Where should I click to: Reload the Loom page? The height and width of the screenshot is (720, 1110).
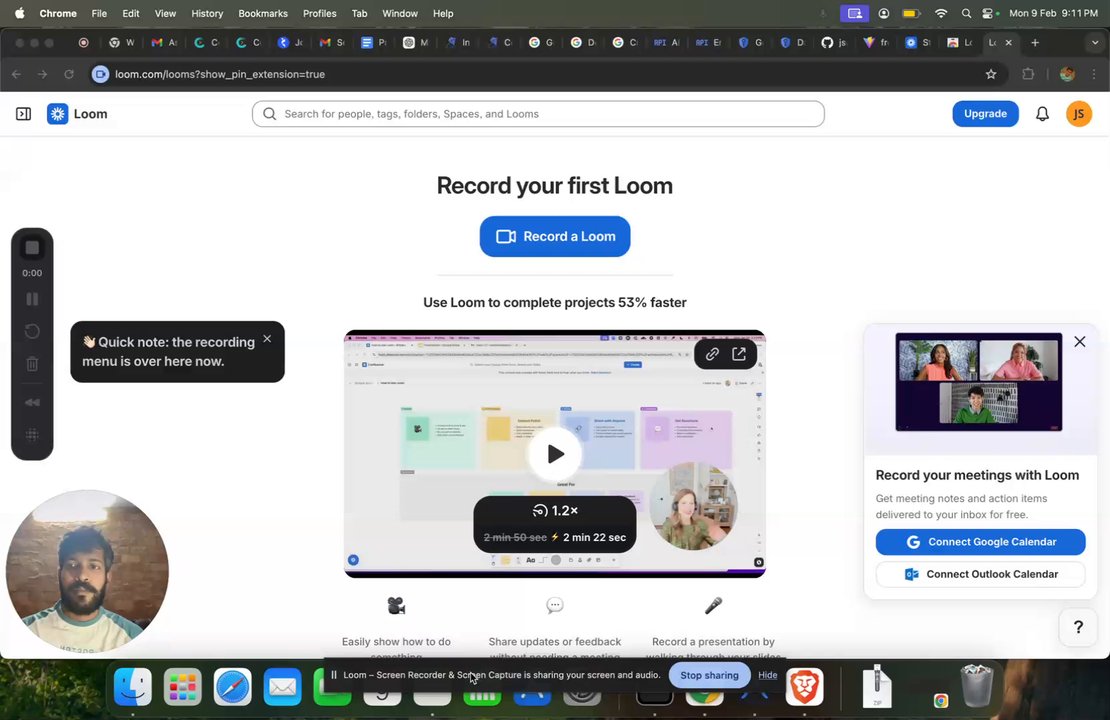click(x=69, y=74)
